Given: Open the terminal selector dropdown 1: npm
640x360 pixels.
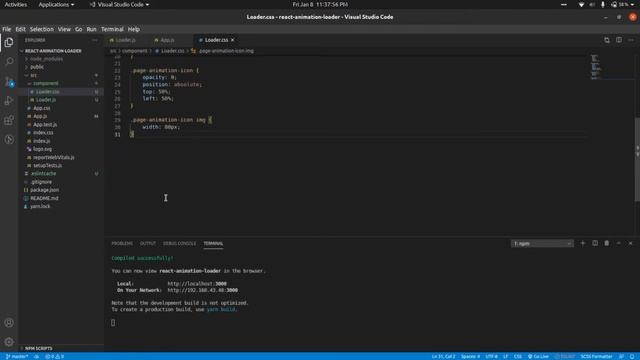Looking at the screenshot, I should (542, 243).
